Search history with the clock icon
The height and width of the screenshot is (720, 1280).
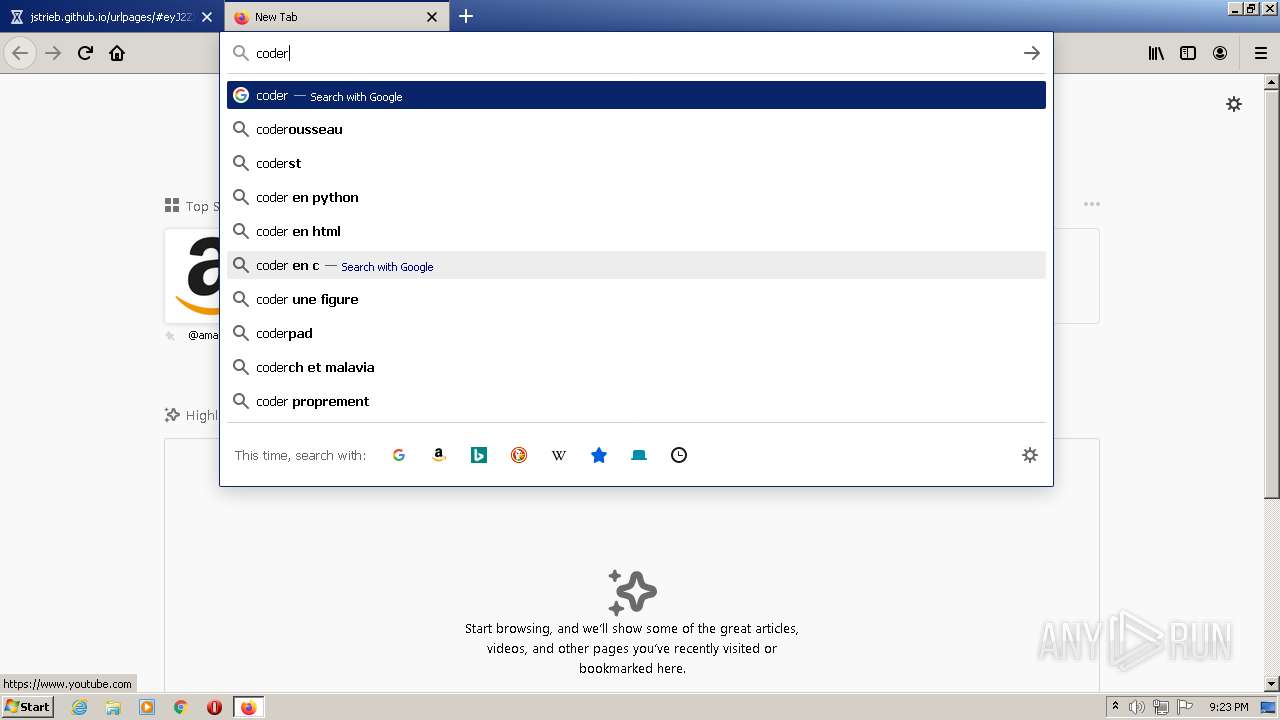click(x=679, y=455)
